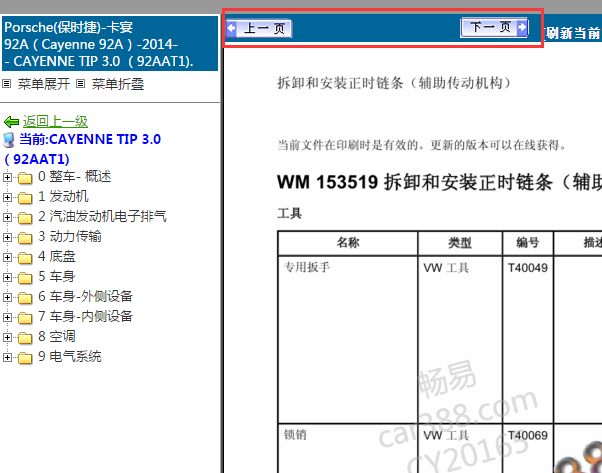Expand the 3 动力传输 node
The image size is (602, 473).
(7, 237)
